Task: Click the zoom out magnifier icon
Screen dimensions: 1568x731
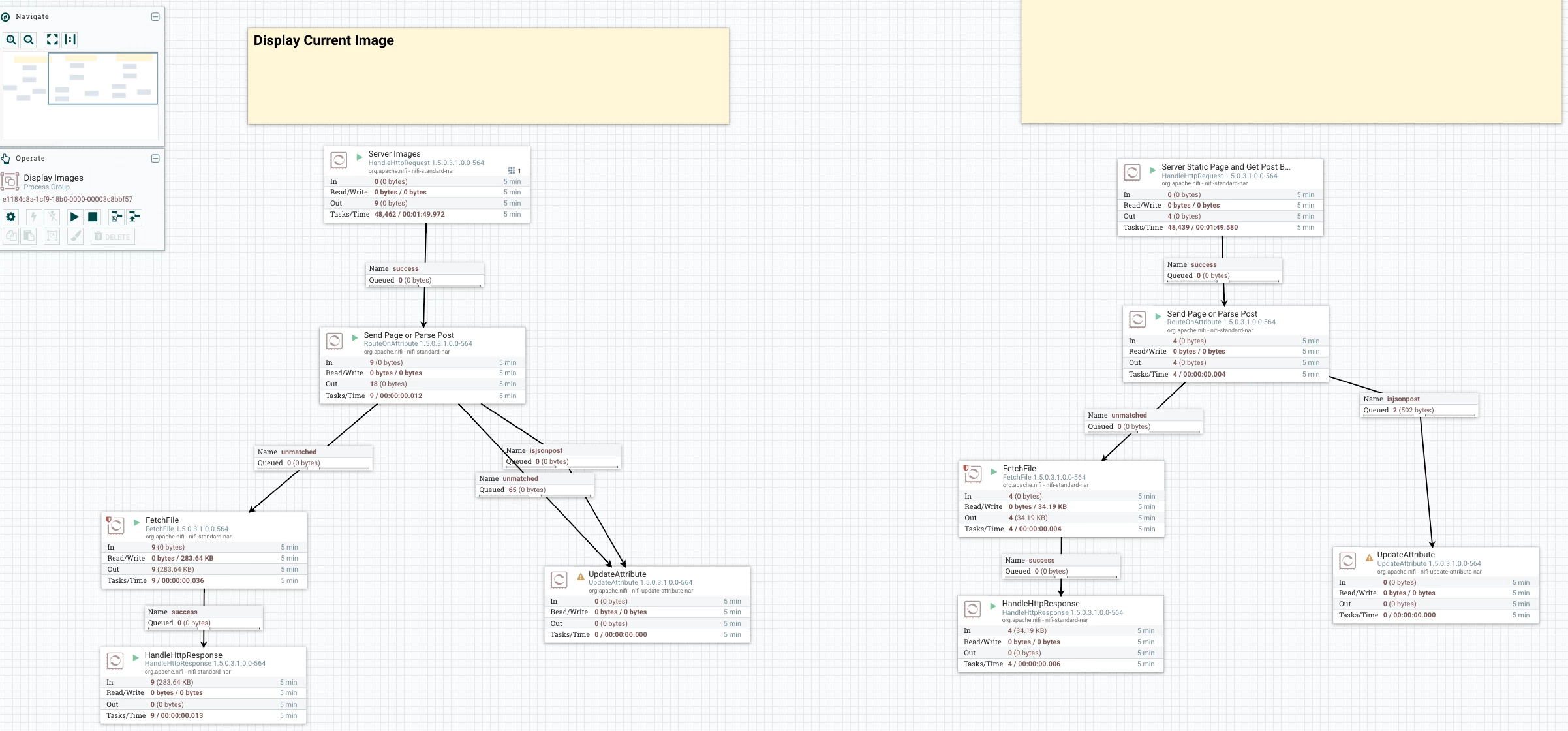Action: click(x=29, y=40)
